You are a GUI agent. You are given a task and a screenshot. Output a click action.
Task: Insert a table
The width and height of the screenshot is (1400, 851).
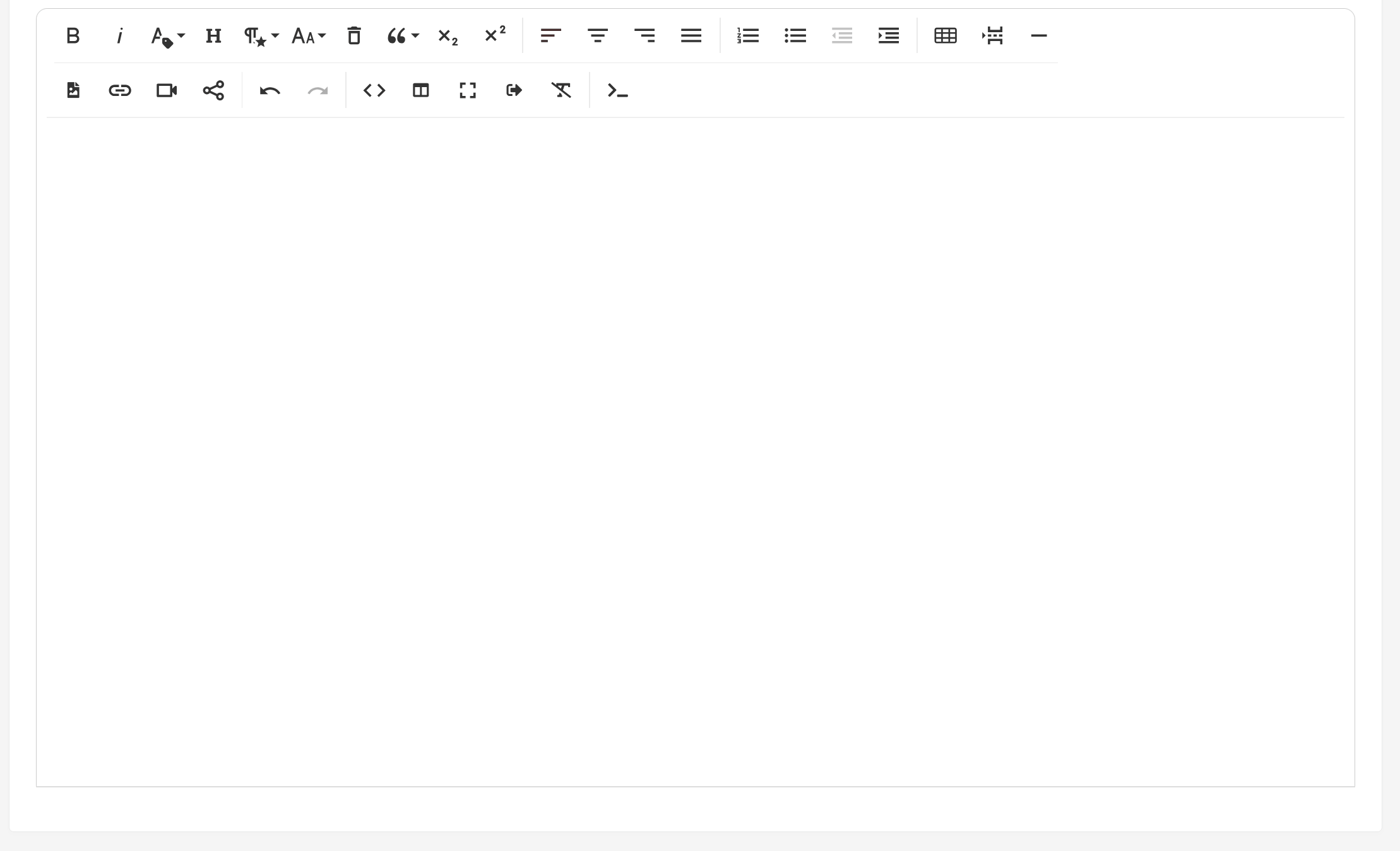[x=945, y=36]
